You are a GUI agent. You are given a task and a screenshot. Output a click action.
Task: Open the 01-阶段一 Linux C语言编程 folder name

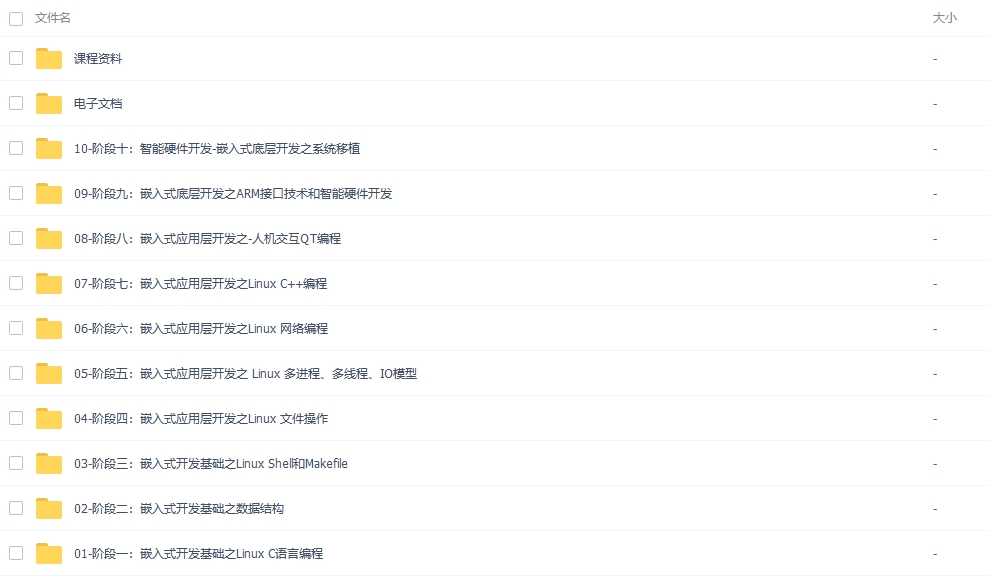[x=198, y=554]
